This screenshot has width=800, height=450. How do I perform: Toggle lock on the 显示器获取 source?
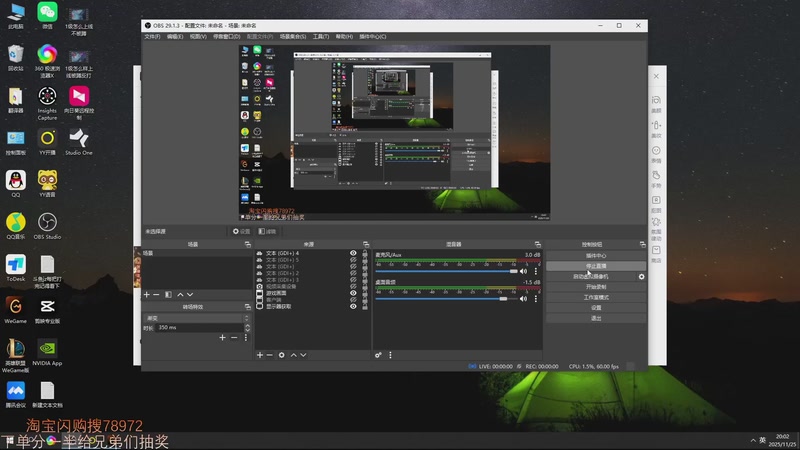click(364, 306)
